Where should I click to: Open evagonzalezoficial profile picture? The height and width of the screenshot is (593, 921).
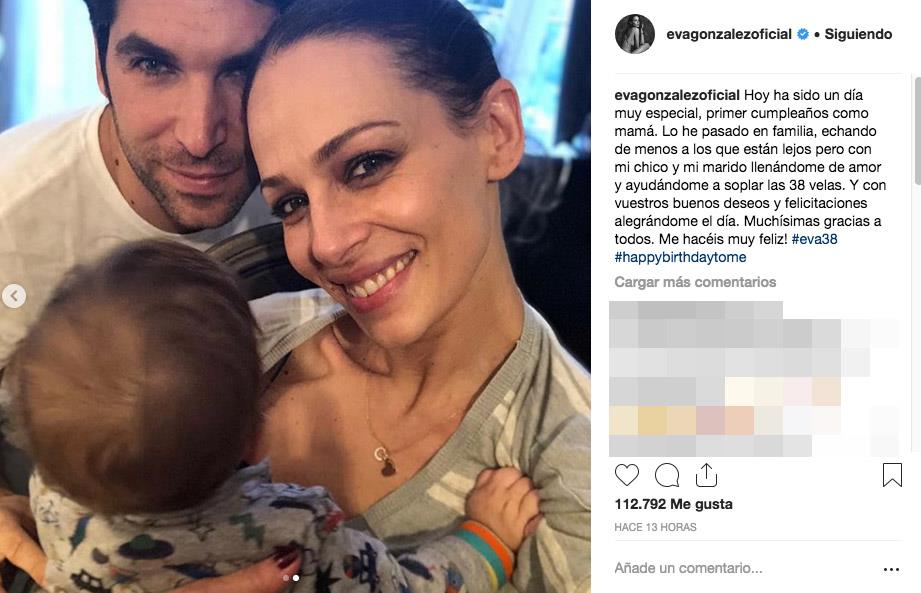(x=634, y=34)
